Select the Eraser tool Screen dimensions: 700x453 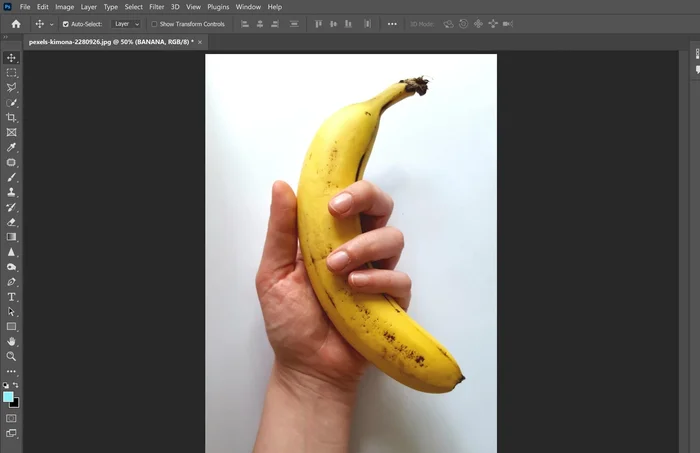click(12, 222)
